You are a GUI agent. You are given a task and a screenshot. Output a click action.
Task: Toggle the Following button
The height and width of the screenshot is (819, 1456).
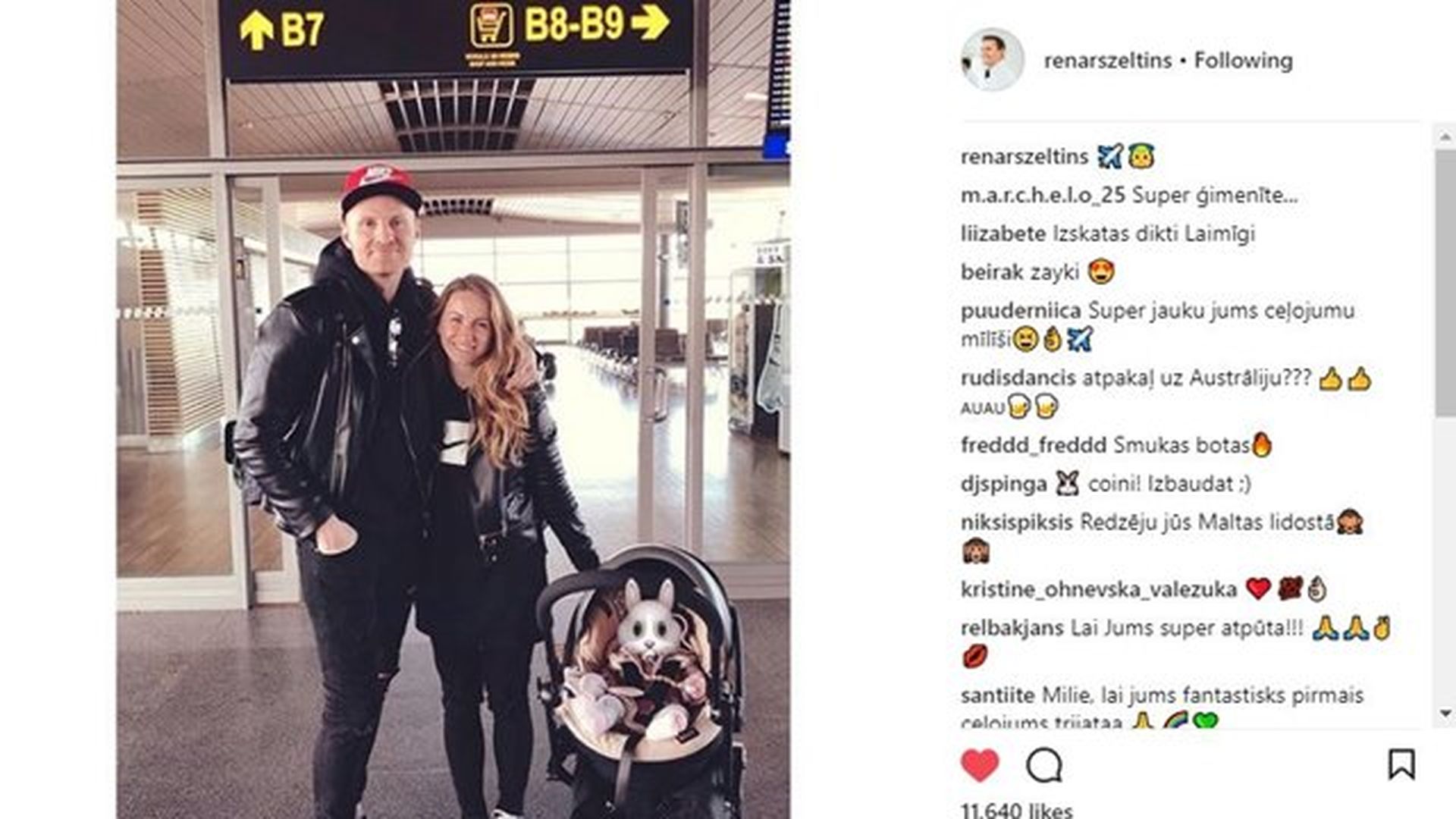tap(1244, 61)
